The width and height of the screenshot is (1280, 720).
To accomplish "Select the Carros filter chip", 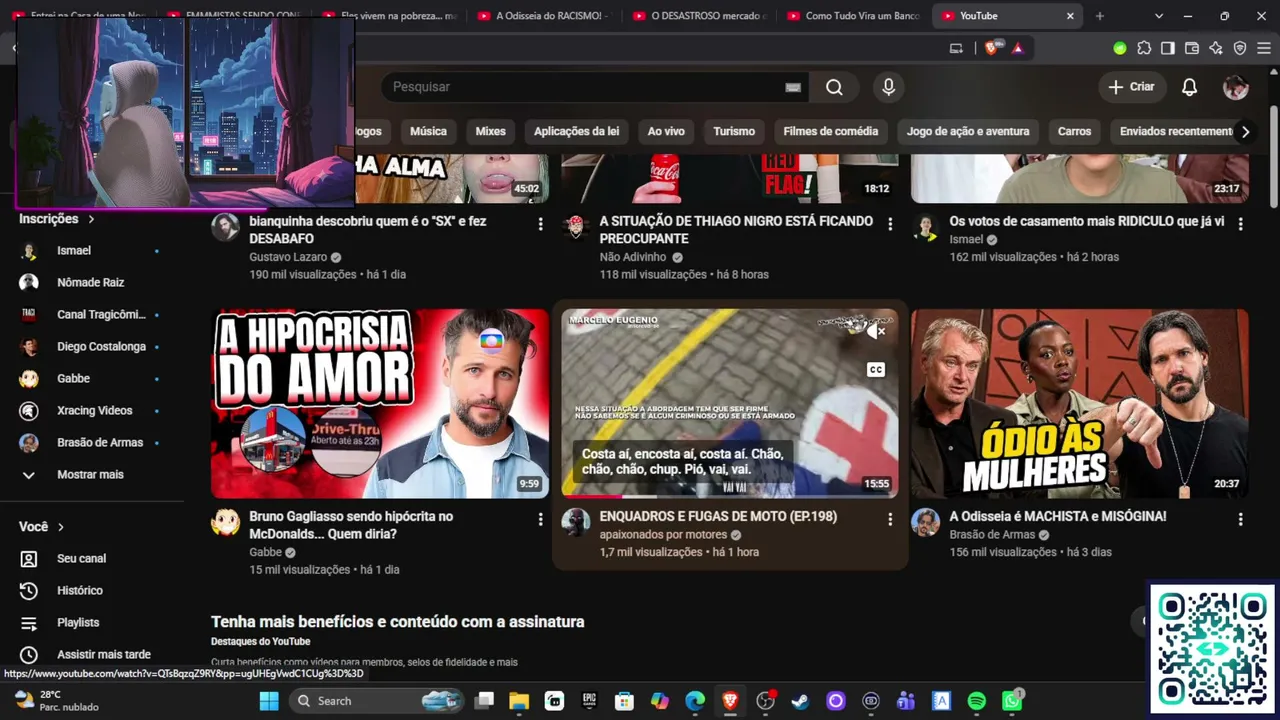I will coord(1075,131).
